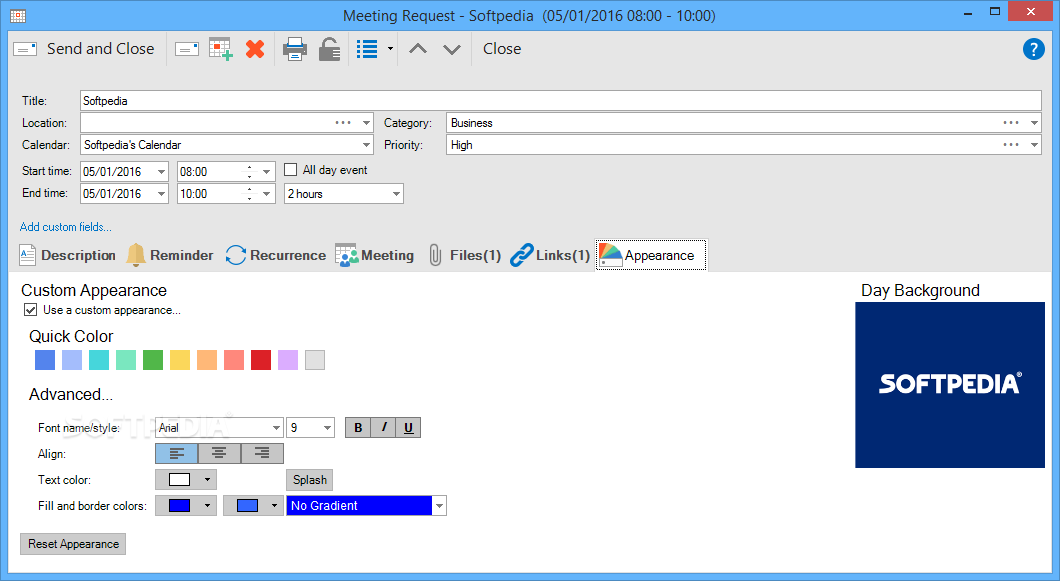
Task: Align text to the center
Action: coord(219,453)
